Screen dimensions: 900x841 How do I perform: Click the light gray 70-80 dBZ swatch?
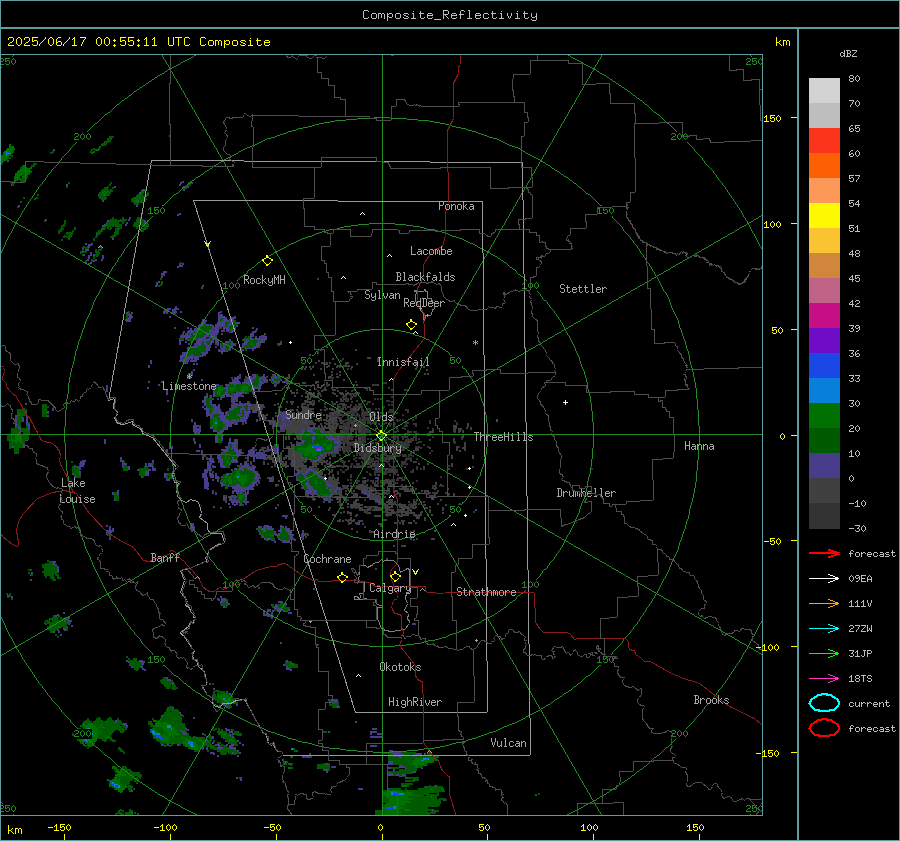(824, 91)
